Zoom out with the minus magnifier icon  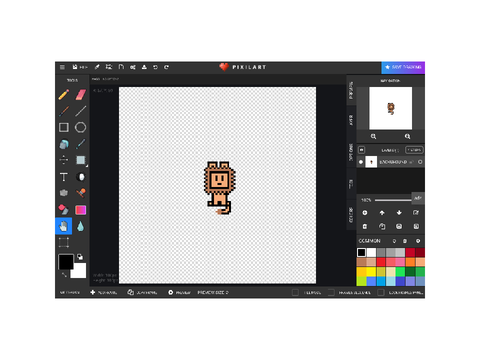pos(374,136)
